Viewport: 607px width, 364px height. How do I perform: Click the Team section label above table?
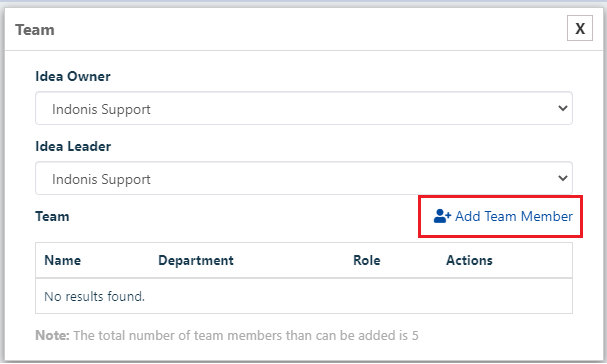point(52,216)
